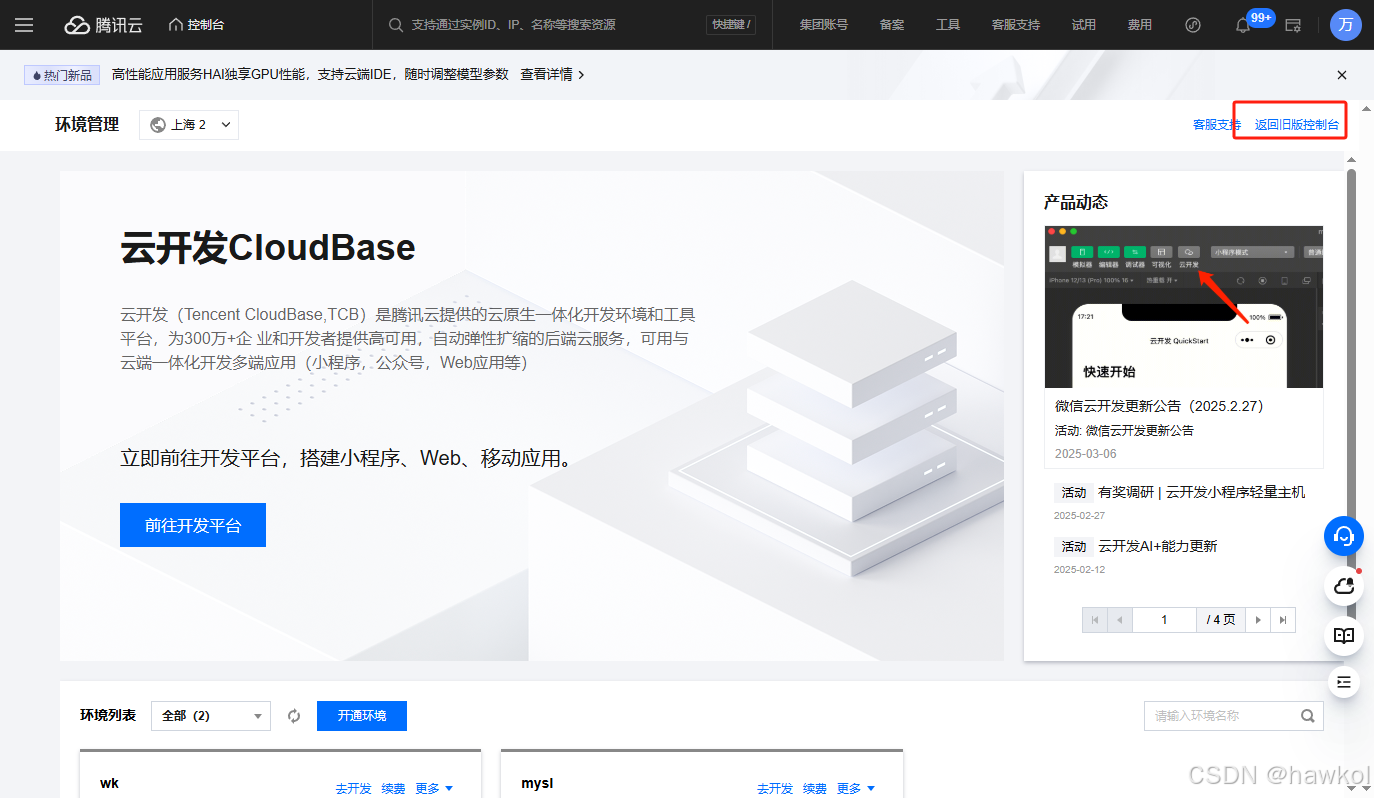Open the user avatar 万
The image size is (1374, 798).
1346,25
